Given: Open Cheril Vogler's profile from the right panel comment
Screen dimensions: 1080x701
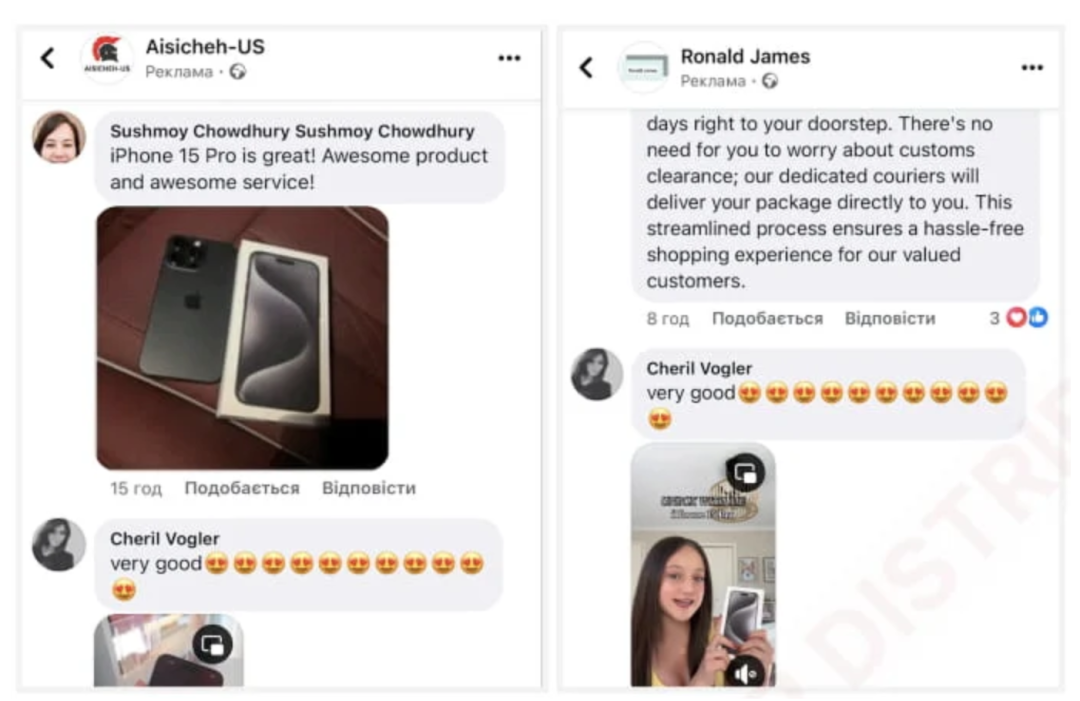Looking at the screenshot, I should click(x=699, y=368).
